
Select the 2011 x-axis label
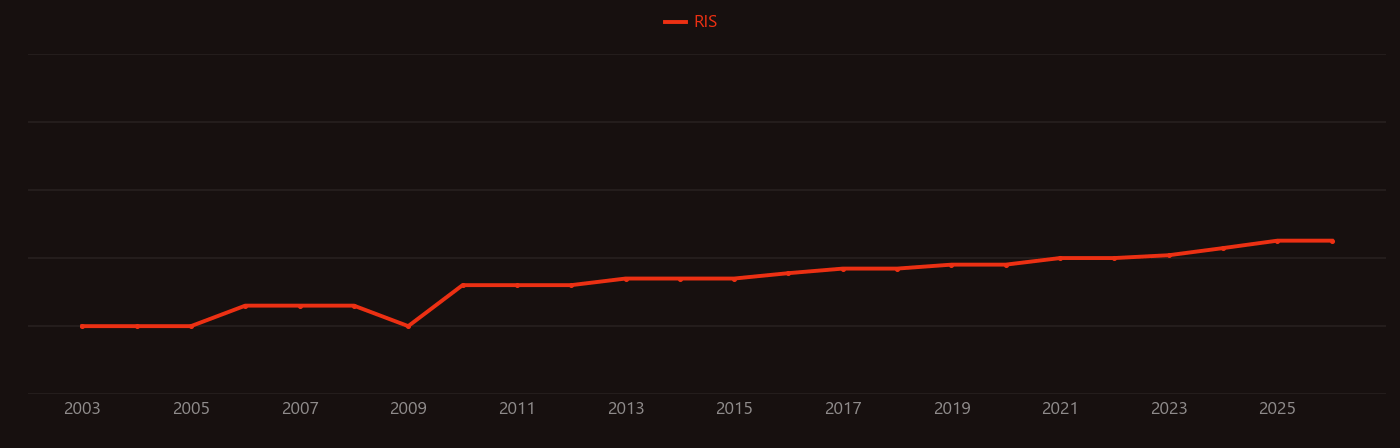pyautogui.click(x=517, y=409)
